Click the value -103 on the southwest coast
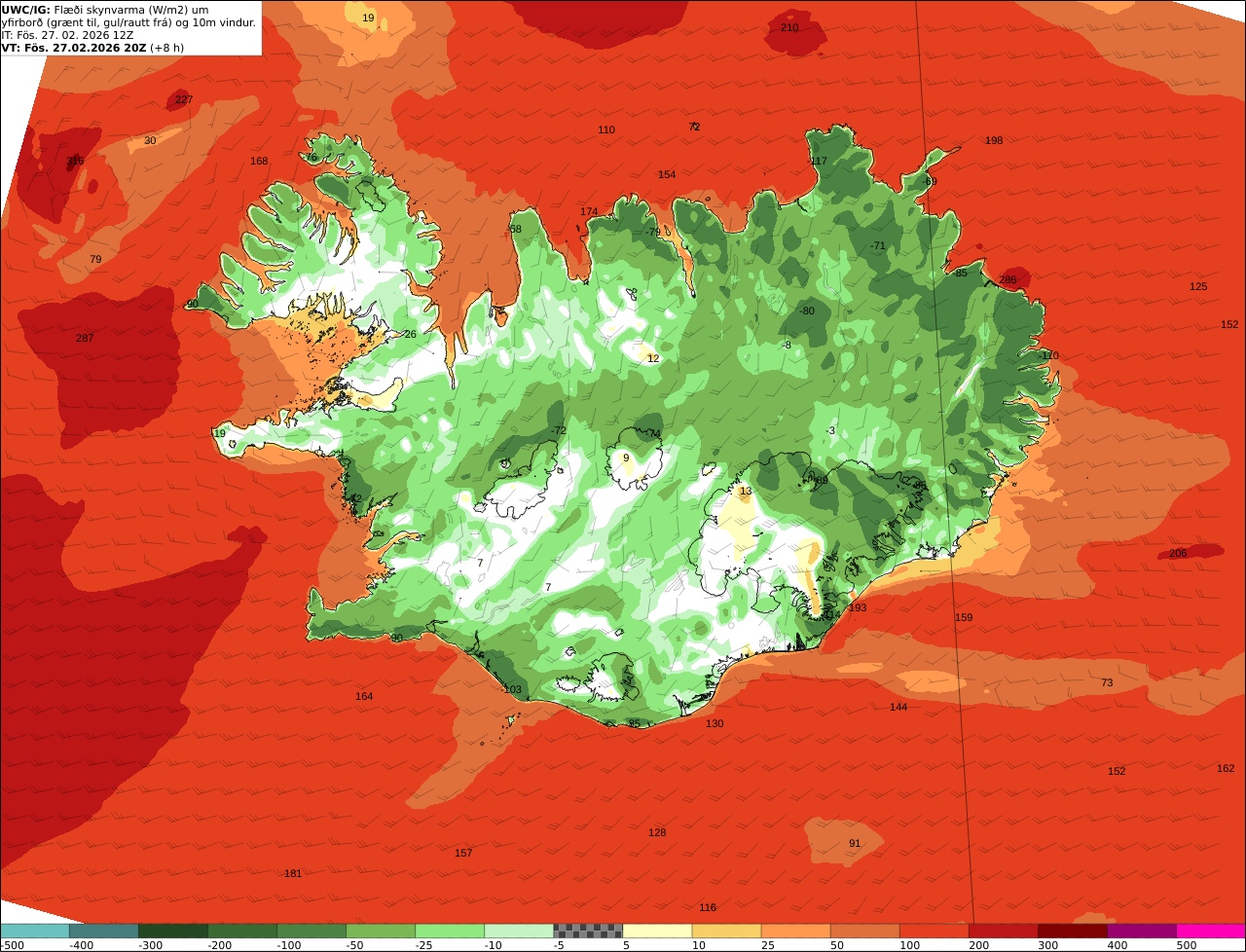 point(511,690)
